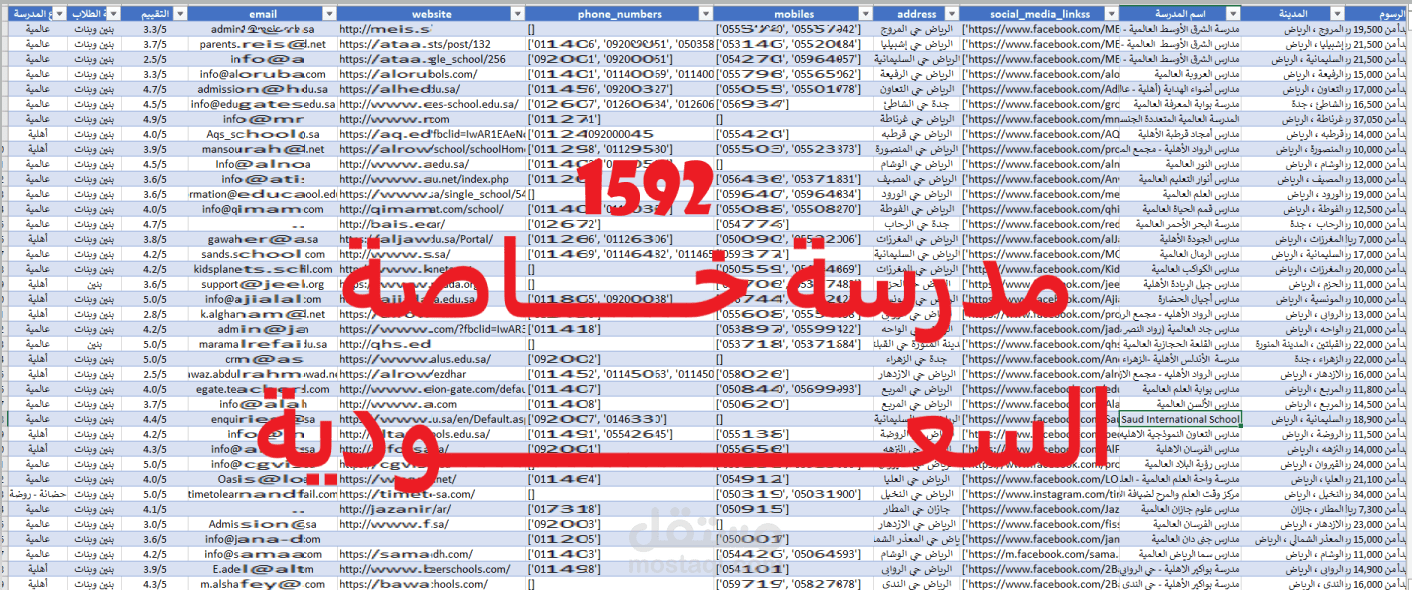The image size is (1412, 590).
Task: Select the 2.8/5 rating cell
Action: coord(155,314)
